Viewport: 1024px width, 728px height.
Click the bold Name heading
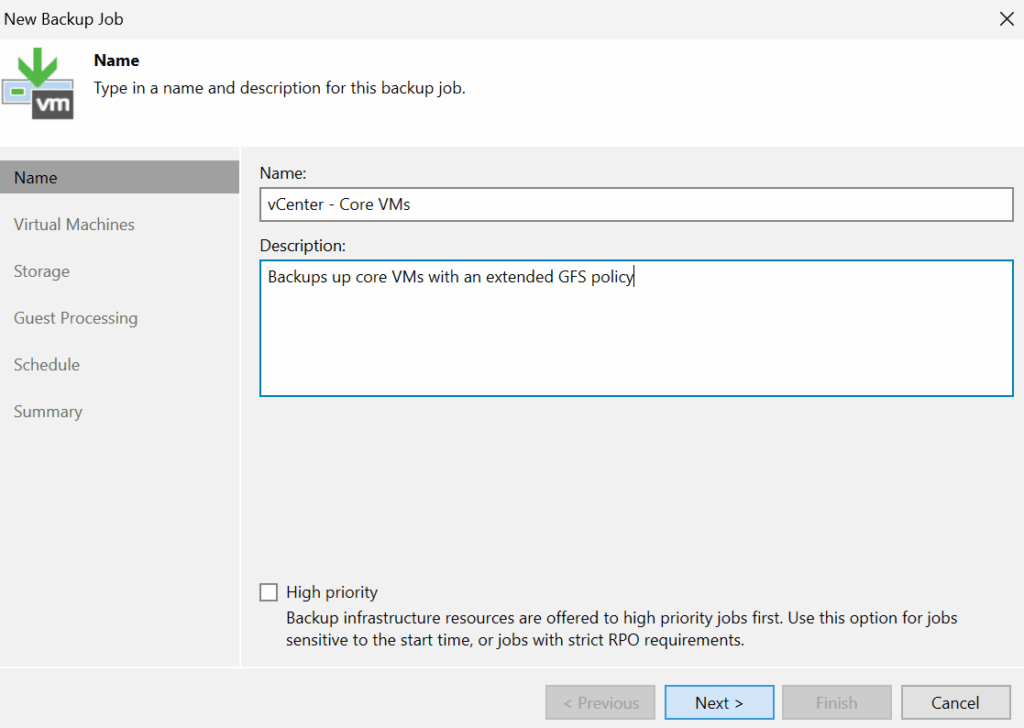coord(116,60)
